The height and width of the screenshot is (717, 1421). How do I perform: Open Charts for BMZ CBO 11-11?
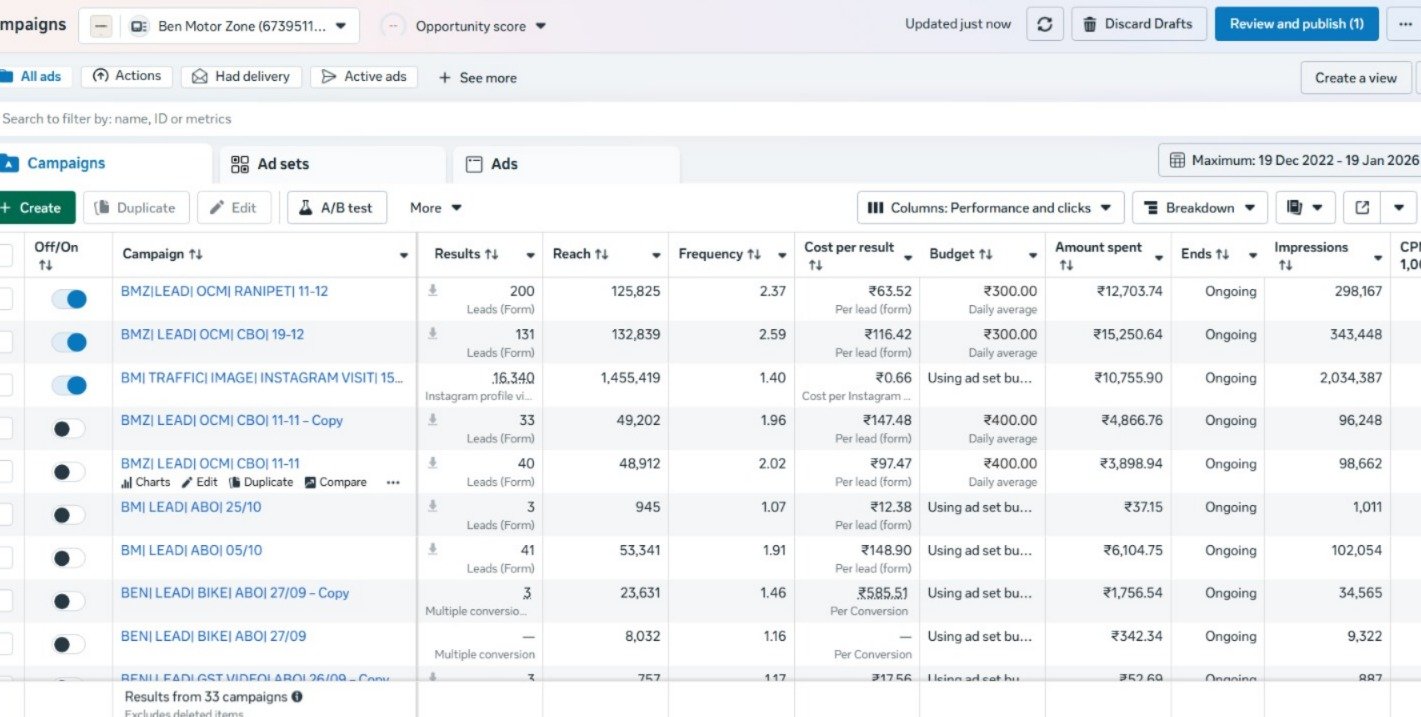click(146, 482)
